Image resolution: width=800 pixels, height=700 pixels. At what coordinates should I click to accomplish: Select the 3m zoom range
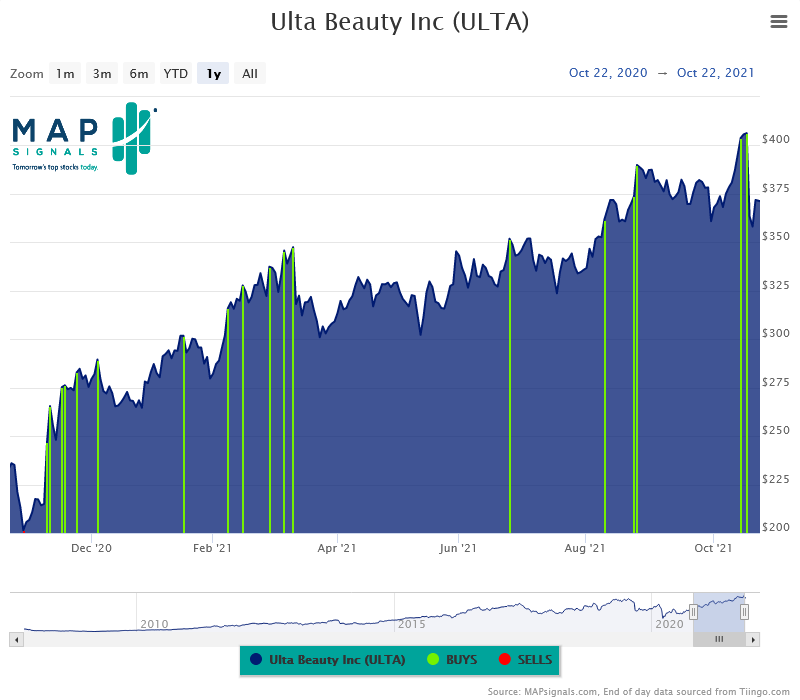[102, 73]
